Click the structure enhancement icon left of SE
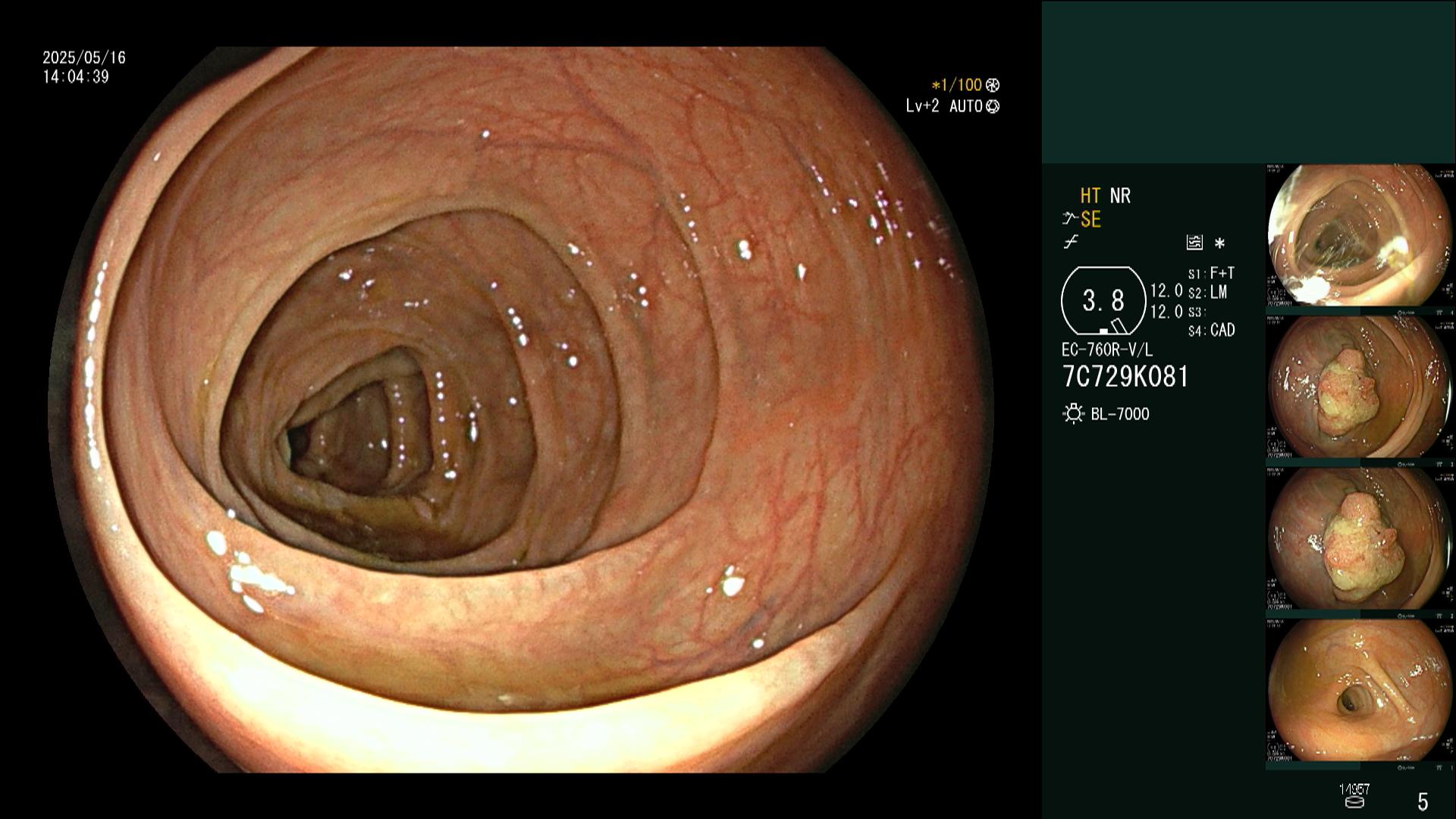The image size is (1456, 819). click(1070, 219)
